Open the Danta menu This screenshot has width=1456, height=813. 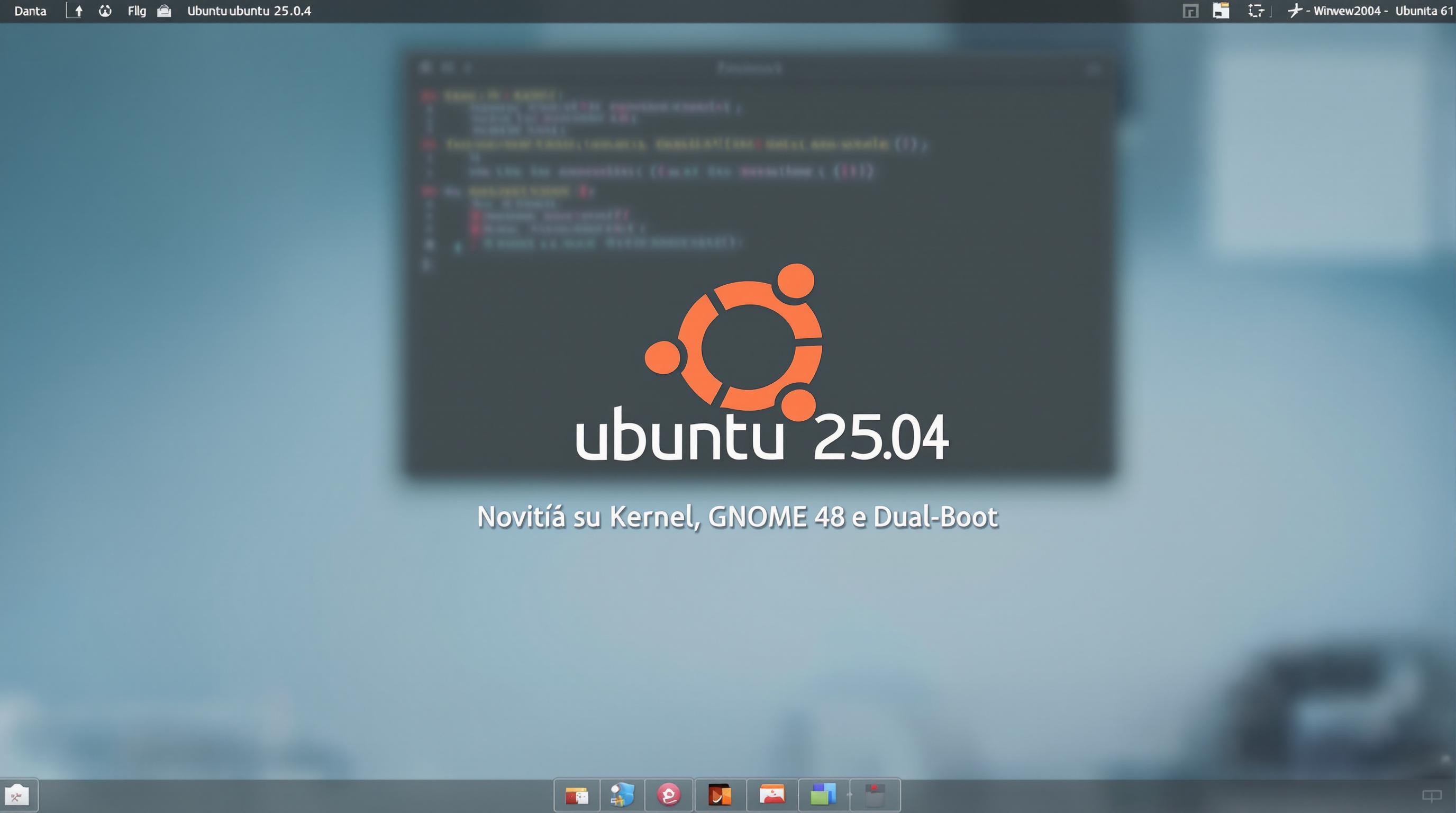click(30, 10)
